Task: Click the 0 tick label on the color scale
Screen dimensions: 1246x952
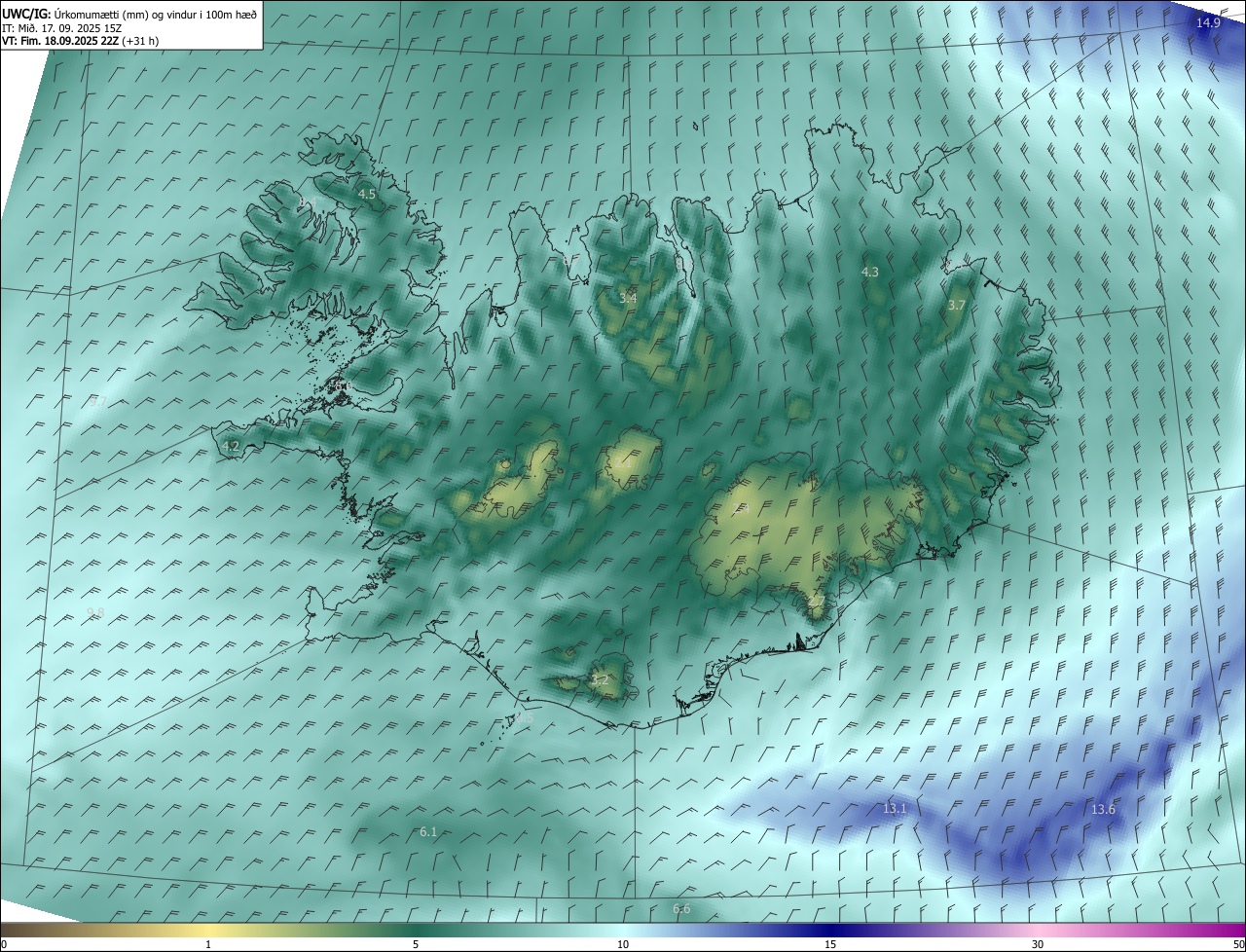Action: tap(4, 945)
